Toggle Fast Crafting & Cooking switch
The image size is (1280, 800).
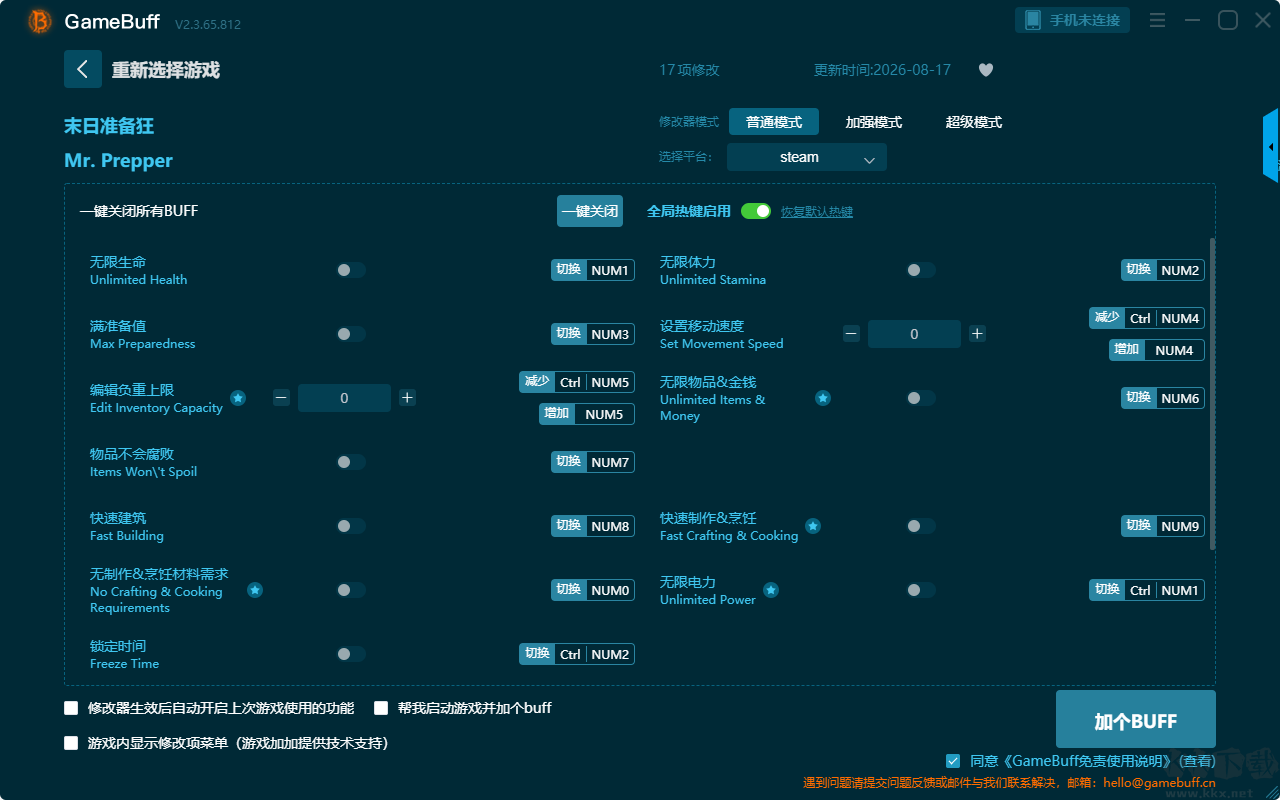[x=921, y=526]
